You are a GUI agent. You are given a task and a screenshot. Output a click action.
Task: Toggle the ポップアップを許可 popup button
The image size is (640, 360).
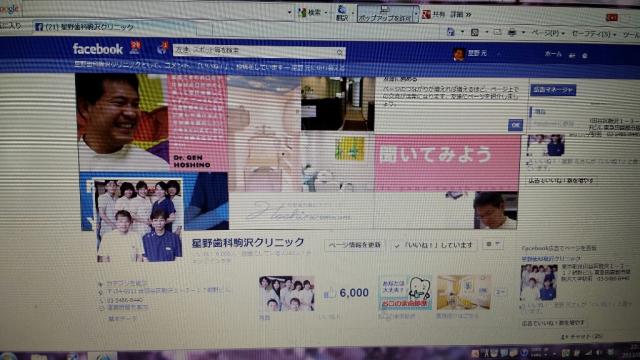[385, 14]
